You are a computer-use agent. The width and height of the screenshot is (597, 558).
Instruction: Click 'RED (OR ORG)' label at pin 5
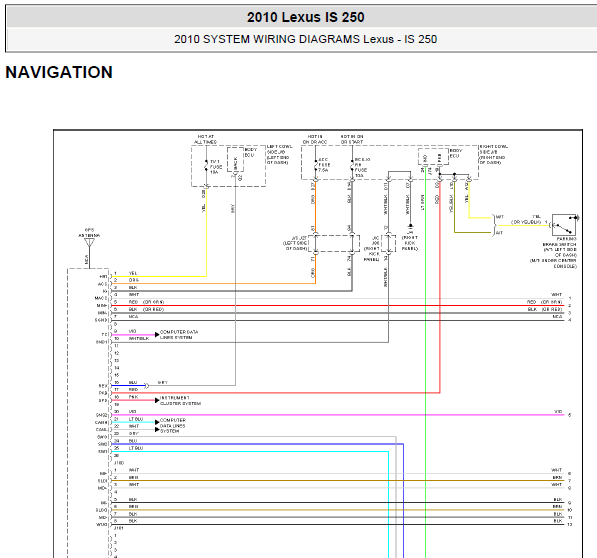(146, 302)
